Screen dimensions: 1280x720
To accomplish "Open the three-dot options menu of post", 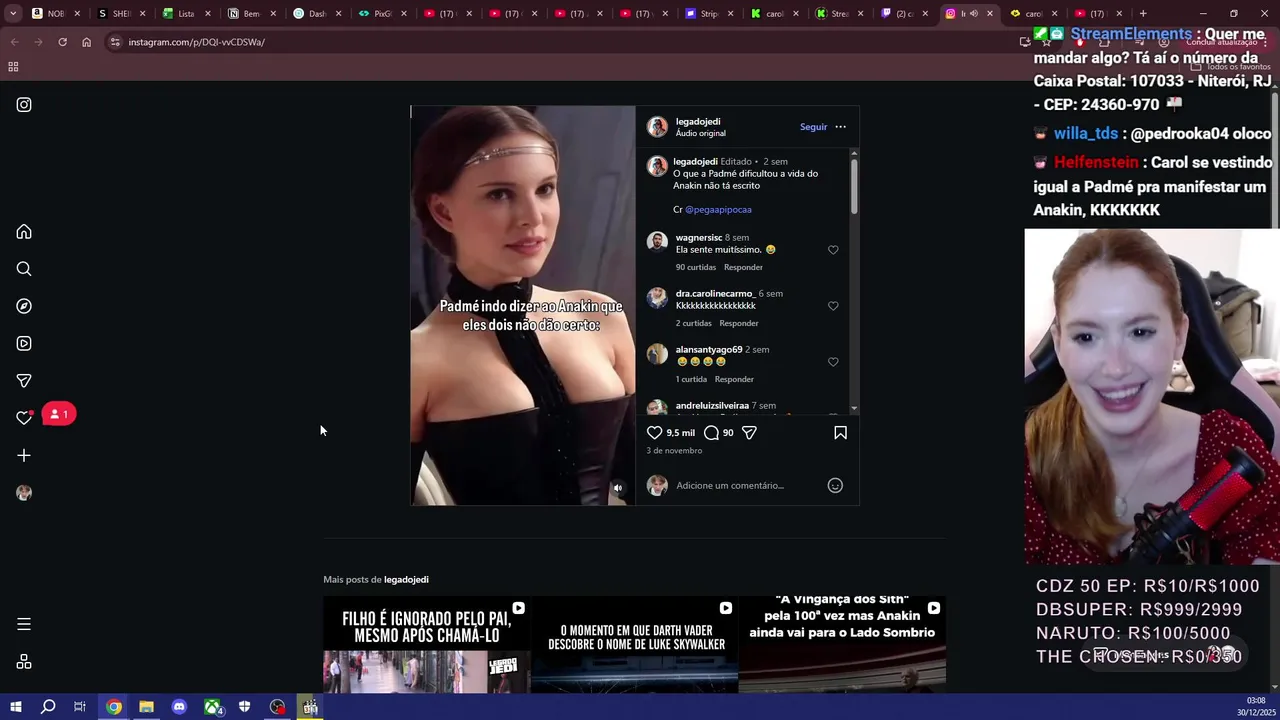I will [x=840, y=127].
